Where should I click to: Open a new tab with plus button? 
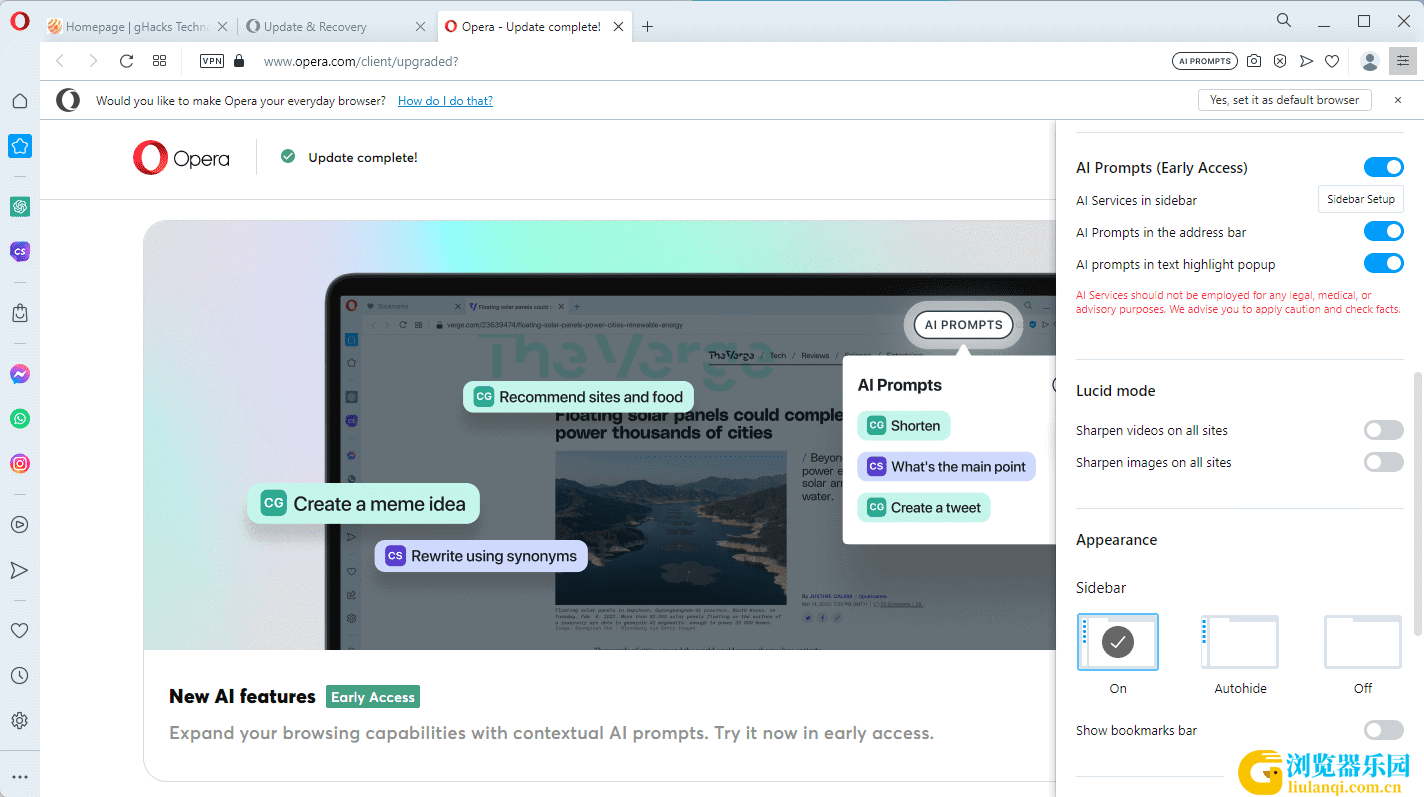pos(647,27)
